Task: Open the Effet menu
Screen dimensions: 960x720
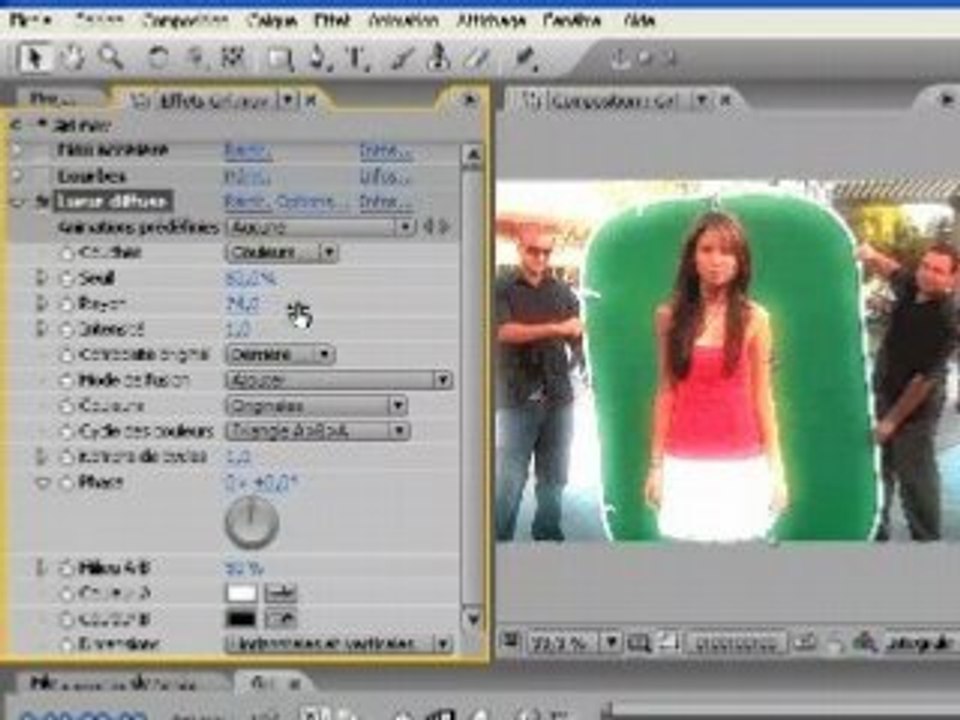Action: pyautogui.click(x=332, y=20)
